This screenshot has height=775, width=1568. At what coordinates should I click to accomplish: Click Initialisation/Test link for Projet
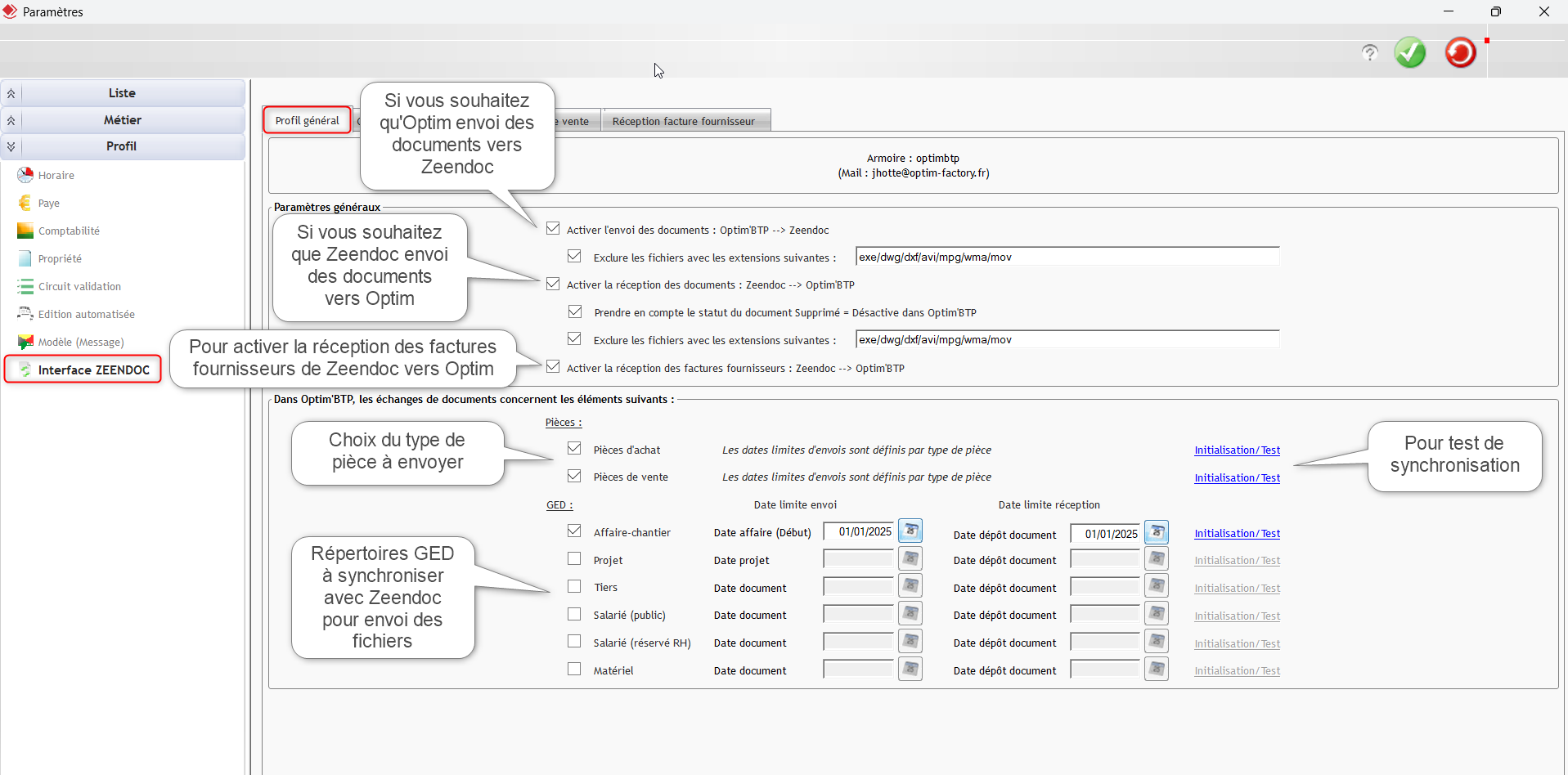1237,561
